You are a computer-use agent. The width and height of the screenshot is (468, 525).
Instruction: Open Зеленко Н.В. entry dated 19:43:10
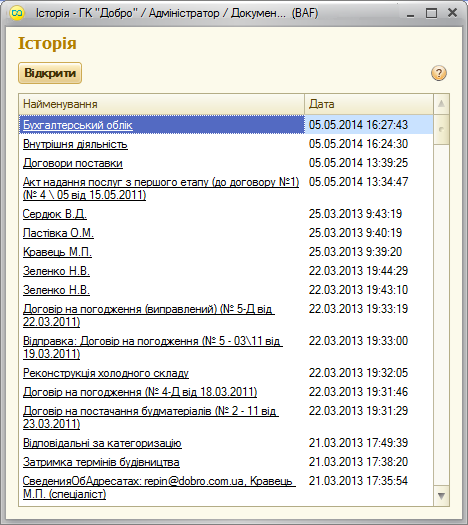pos(56,290)
